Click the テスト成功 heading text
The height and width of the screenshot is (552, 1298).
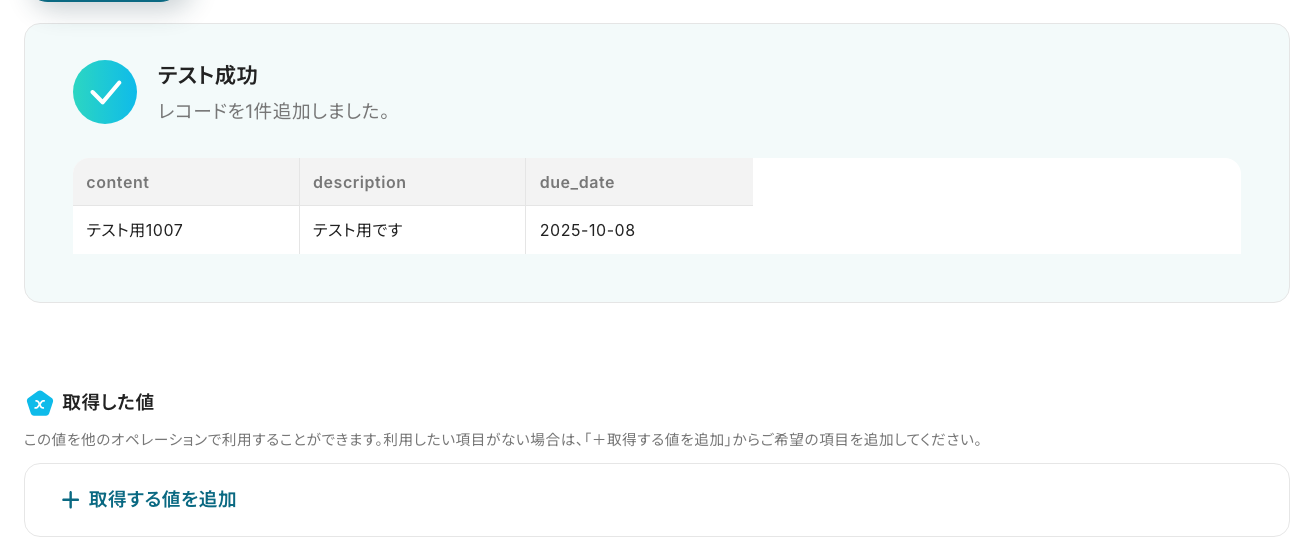[207, 75]
